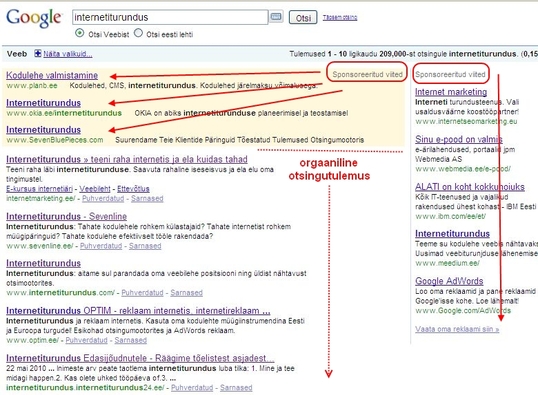Open the 'Google AdWords' sidebar ad
This screenshot has width=538, height=395.
point(449,281)
